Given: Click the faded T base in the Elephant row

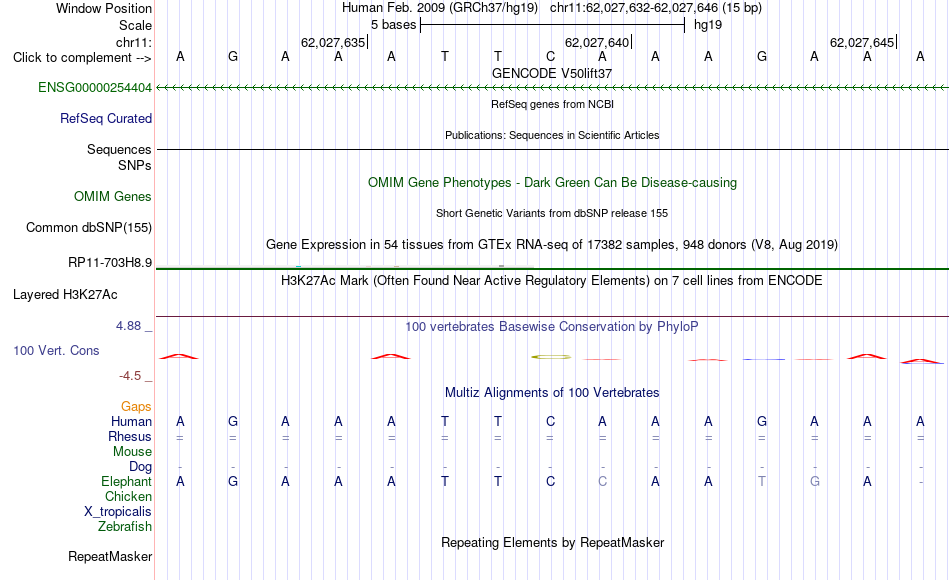Looking at the screenshot, I should 762,481.
